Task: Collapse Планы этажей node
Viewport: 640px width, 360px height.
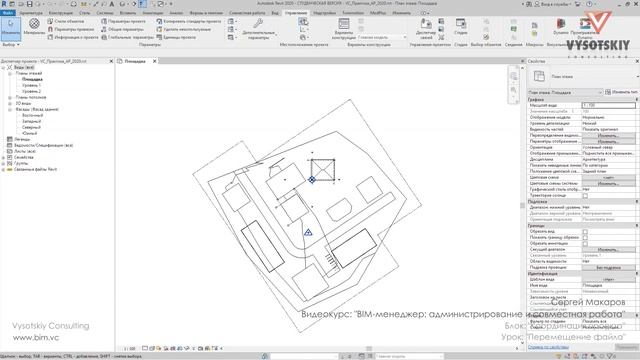Action: (10, 74)
